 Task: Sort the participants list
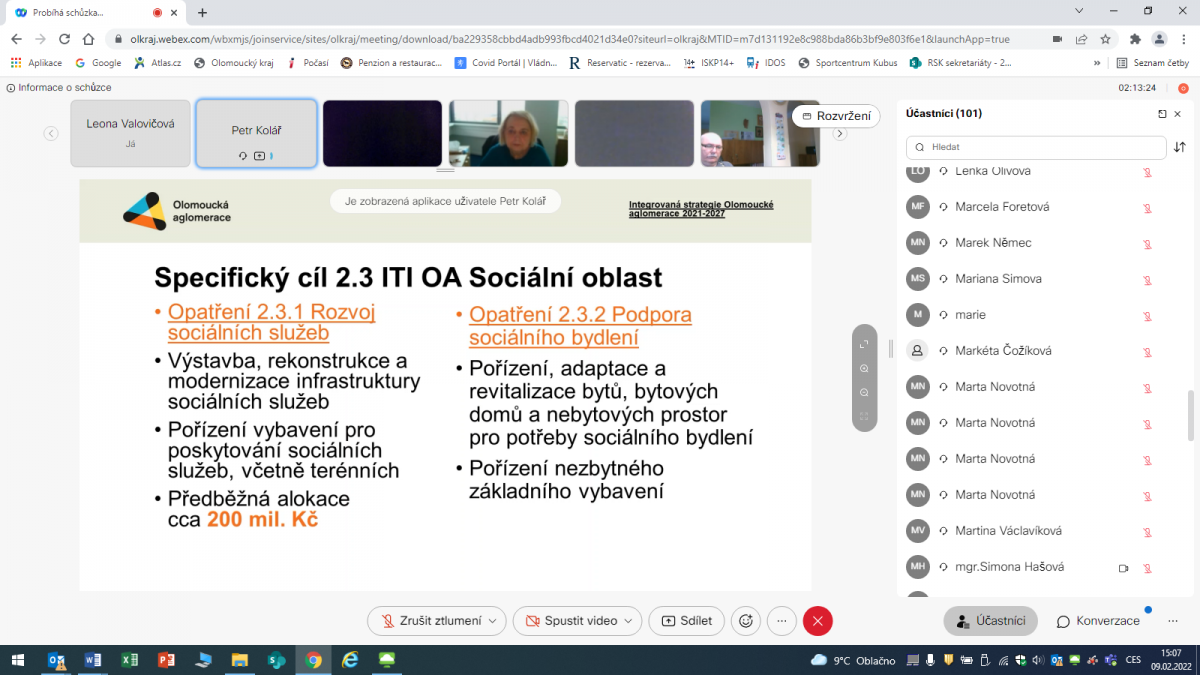pyautogui.click(x=1180, y=147)
